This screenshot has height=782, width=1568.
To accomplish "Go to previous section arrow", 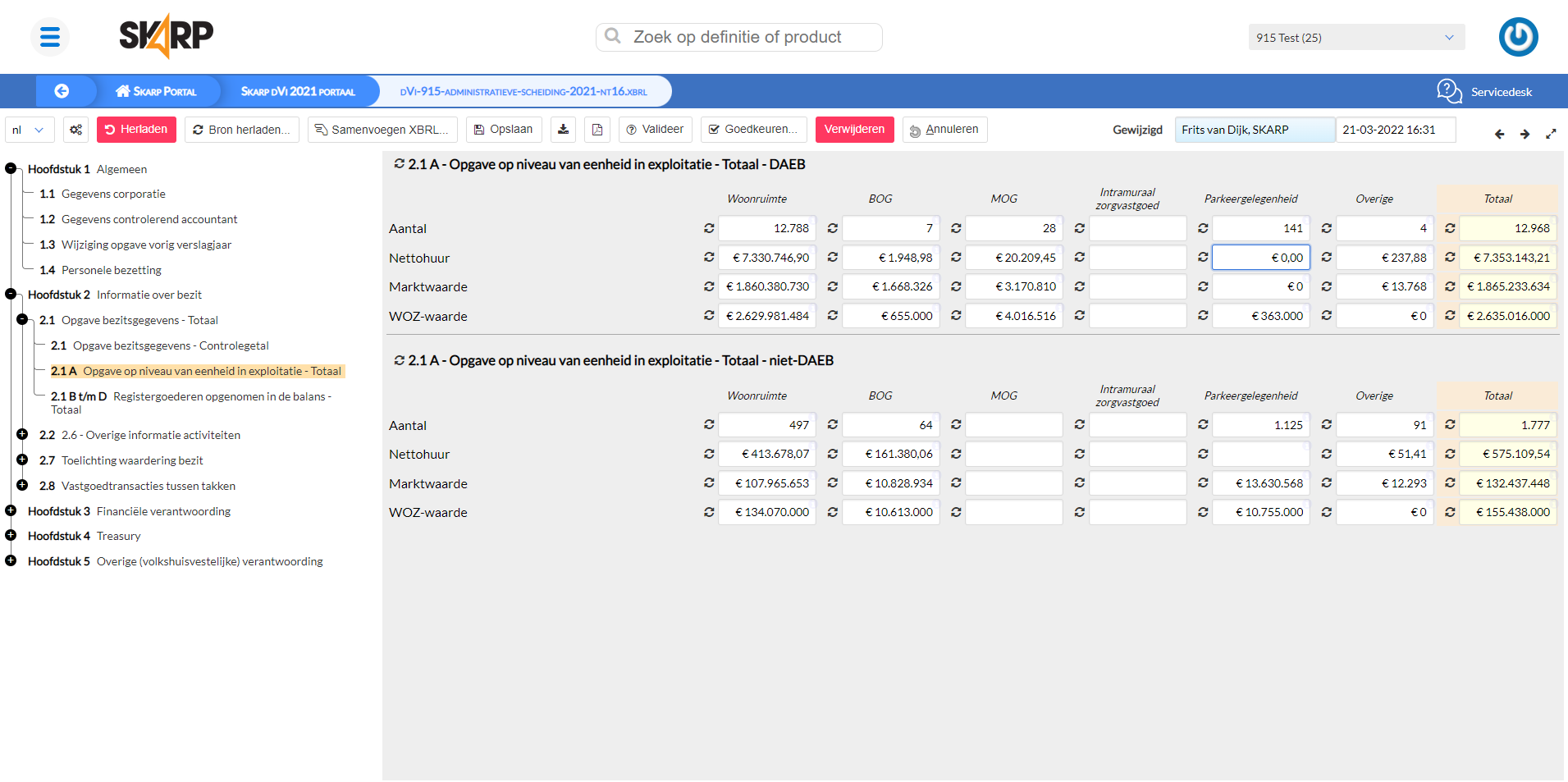I will coord(1499,134).
